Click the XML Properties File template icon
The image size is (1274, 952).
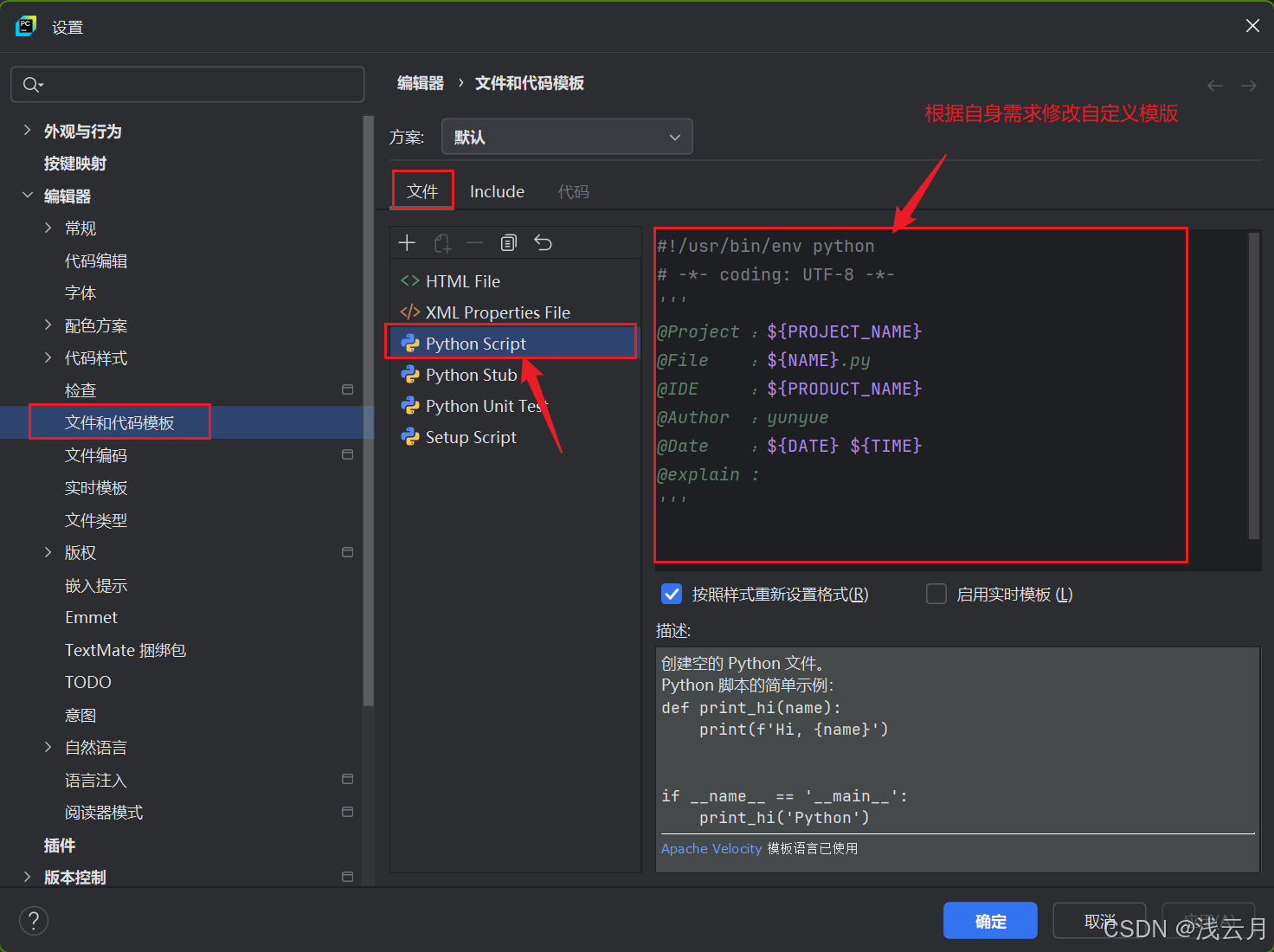click(409, 312)
